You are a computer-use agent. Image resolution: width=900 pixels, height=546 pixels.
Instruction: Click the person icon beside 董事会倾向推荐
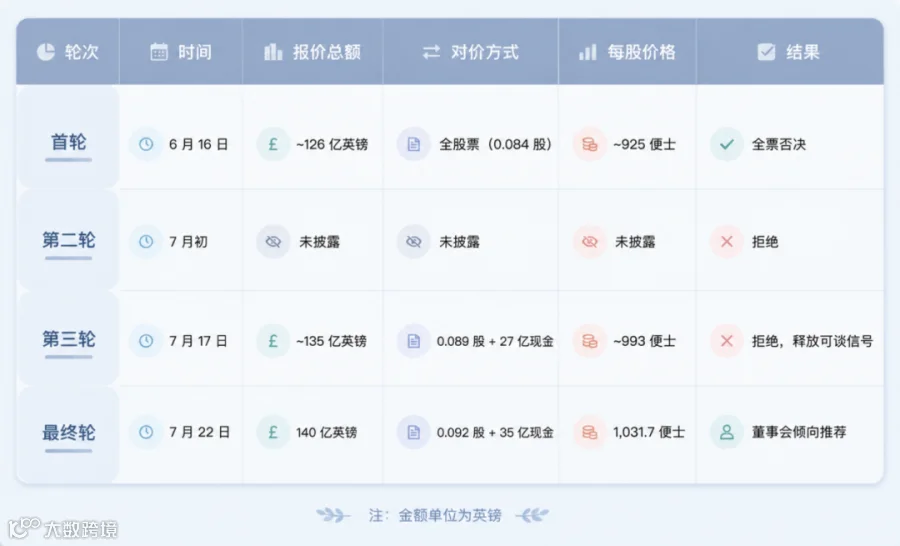pyautogui.click(x=727, y=432)
